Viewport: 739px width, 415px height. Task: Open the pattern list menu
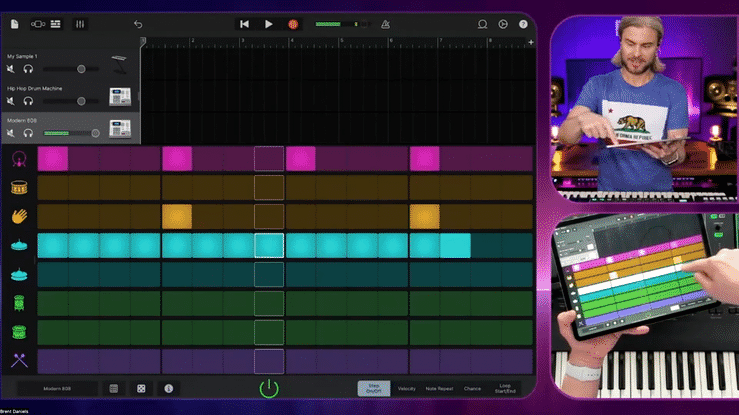[x=114, y=388]
